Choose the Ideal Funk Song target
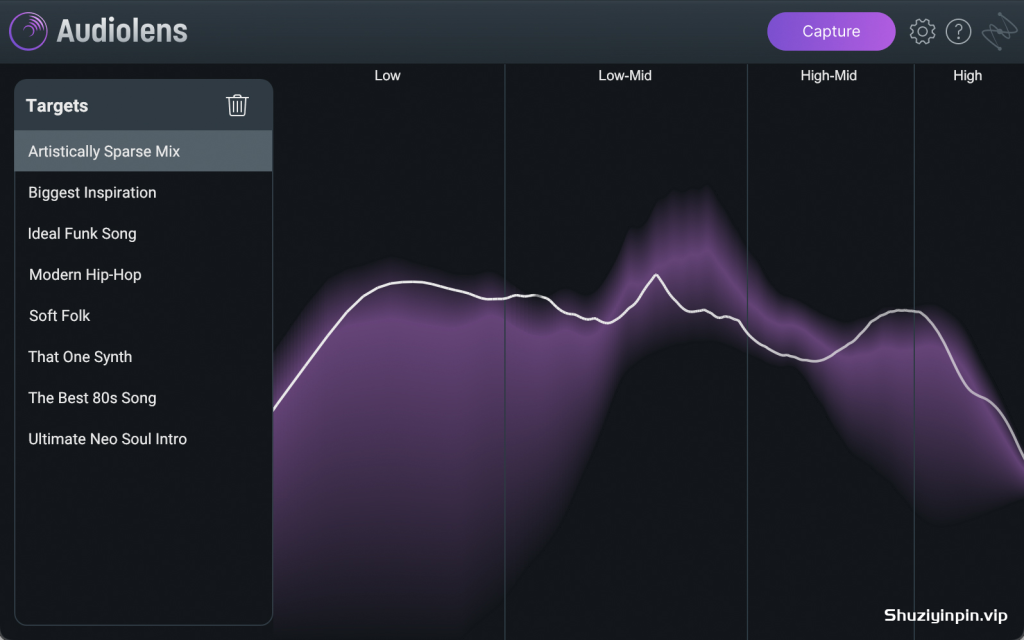Viewport: 1024px width, 640px height. click(x=143, y=233)
